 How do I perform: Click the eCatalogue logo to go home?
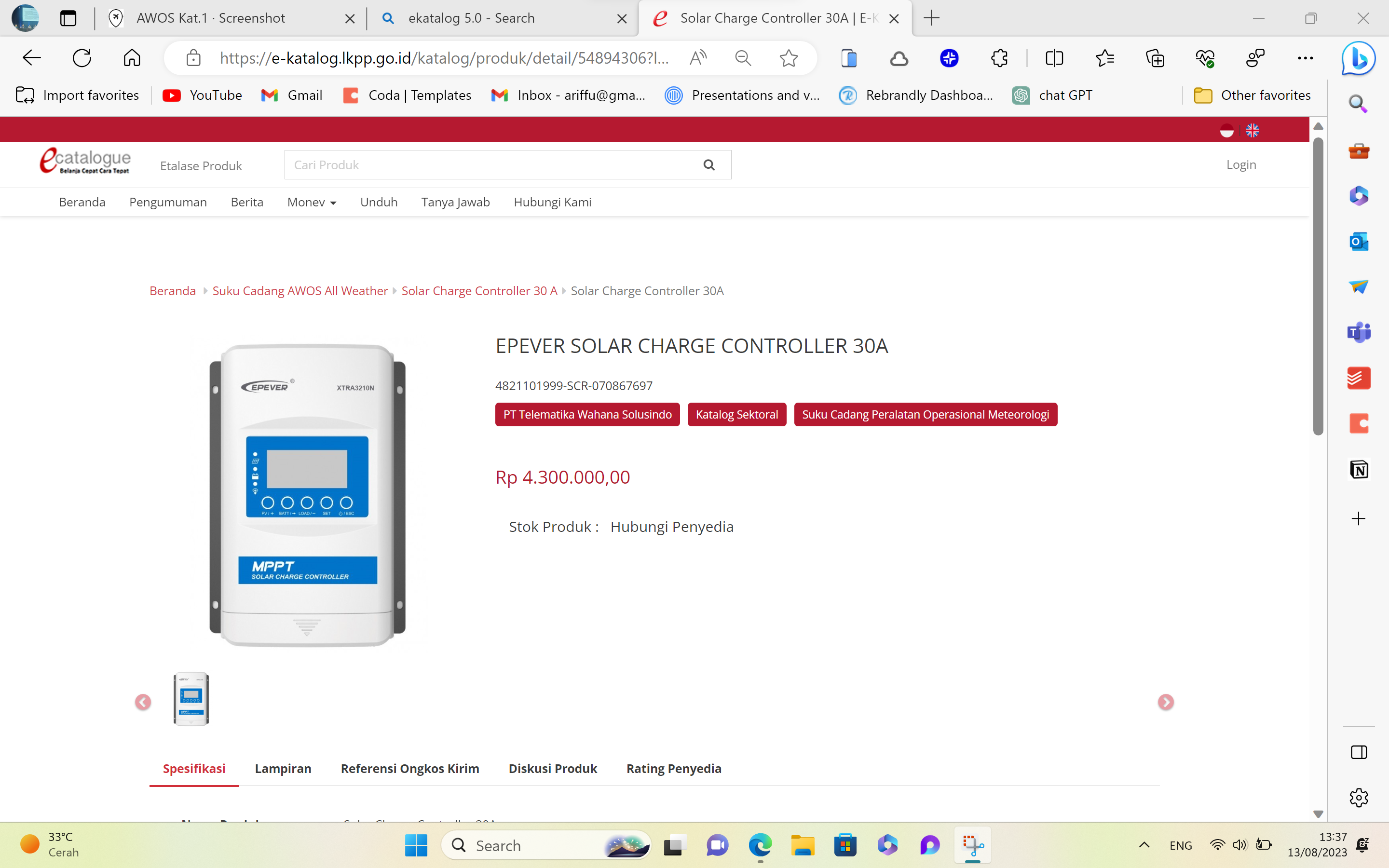click(84, 161)
